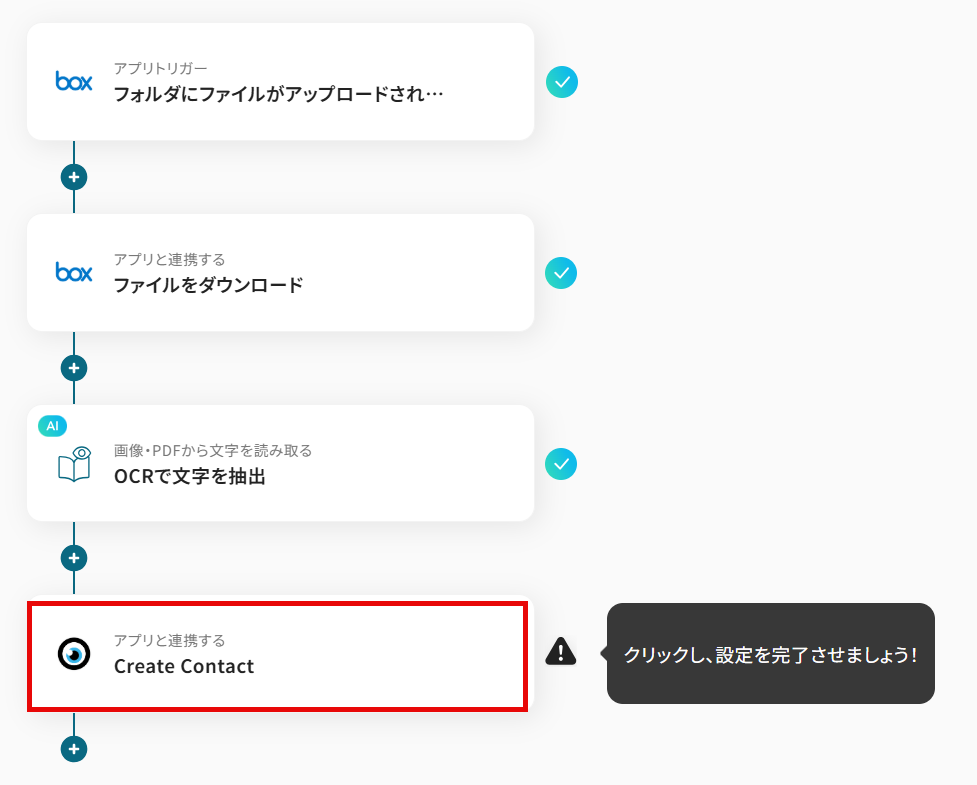
Task: Open the OCRで文字を抽出 step
Action: click(190, 476)
